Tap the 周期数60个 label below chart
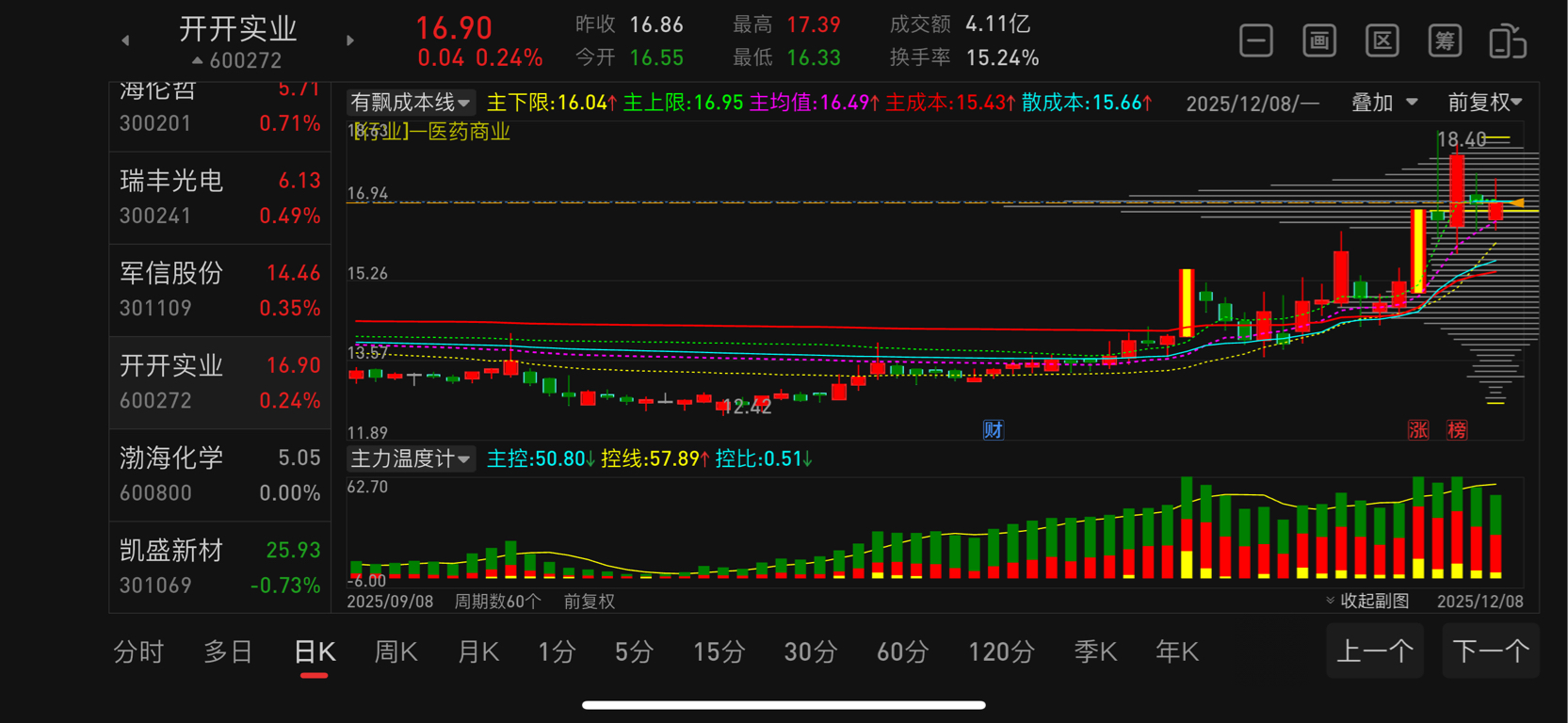This screenshot has height=723, width=1568. coord(498,601)
